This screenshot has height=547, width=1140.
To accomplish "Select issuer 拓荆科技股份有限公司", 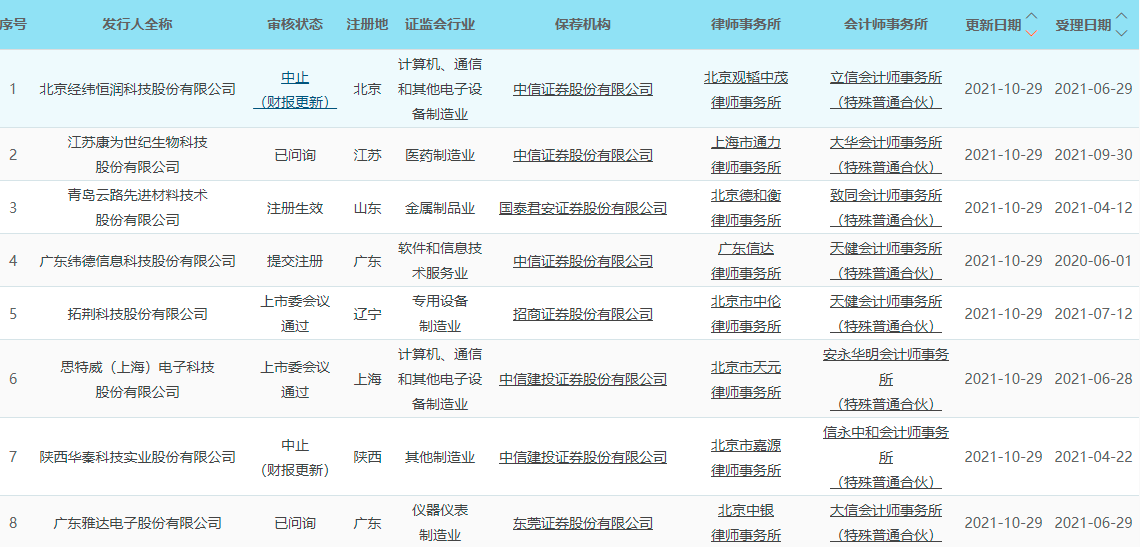I will 137,314.
